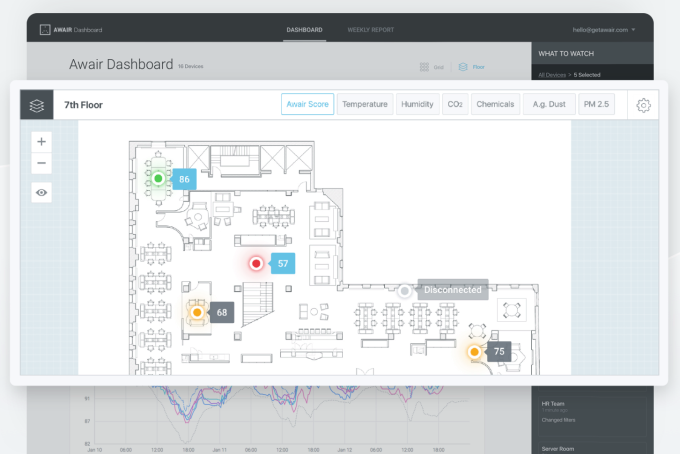Open the 7th Floor selector
Image resolution: width=680 pixels, height=454 pixels.
pyautogui.click(x=84, y=104)
